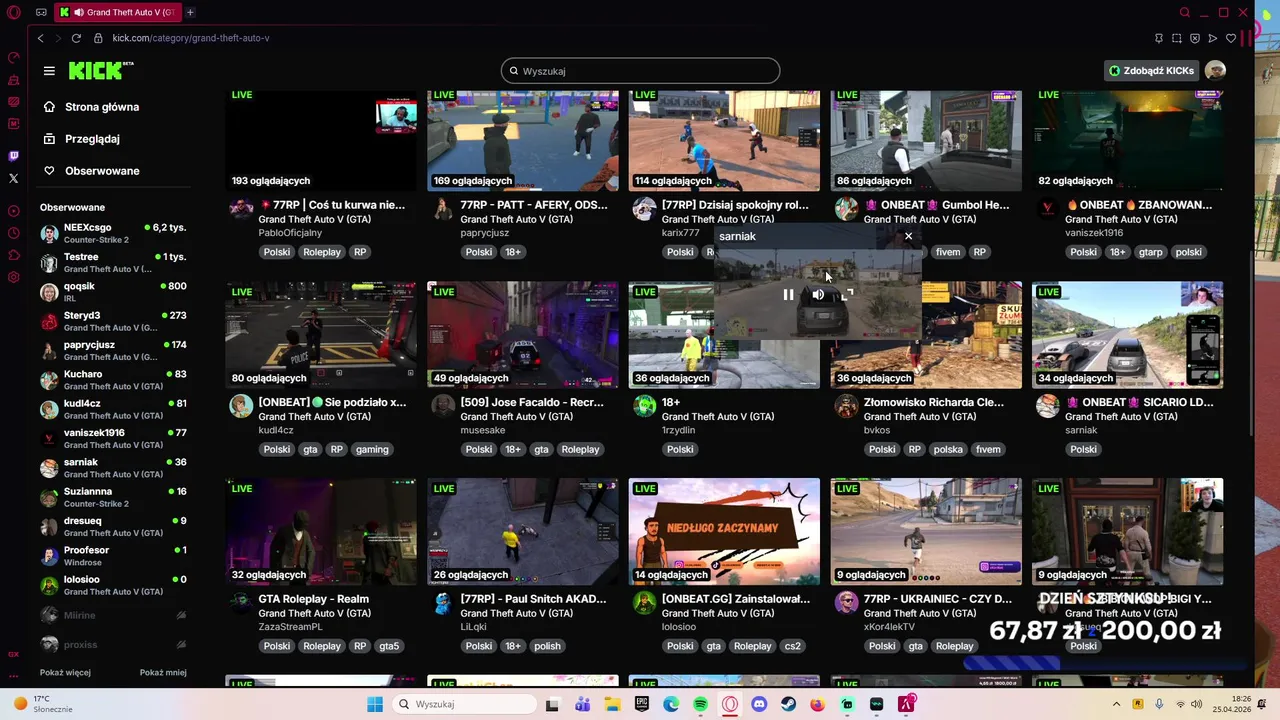Screen dimensions: 1280x720
Task: Show hidden system tray icons chevron
Action: coord(1117,704)
